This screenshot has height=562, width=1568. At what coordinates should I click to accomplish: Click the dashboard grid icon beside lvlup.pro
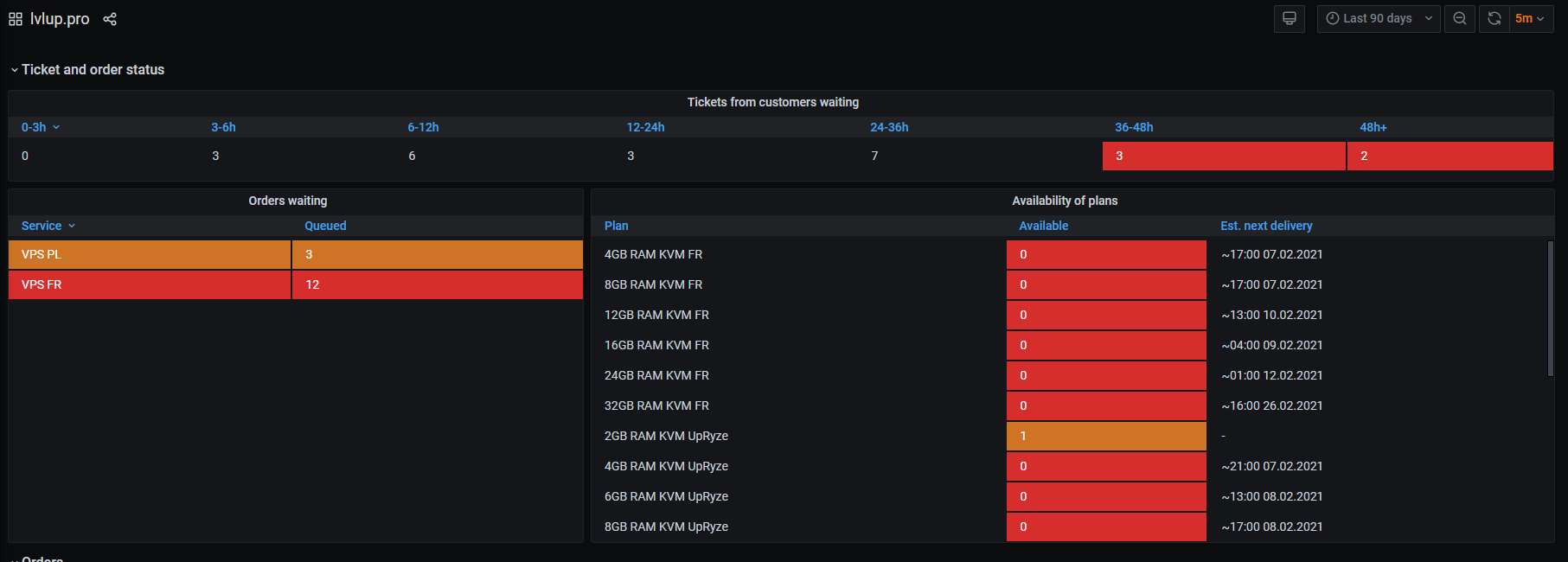point(16,19)
